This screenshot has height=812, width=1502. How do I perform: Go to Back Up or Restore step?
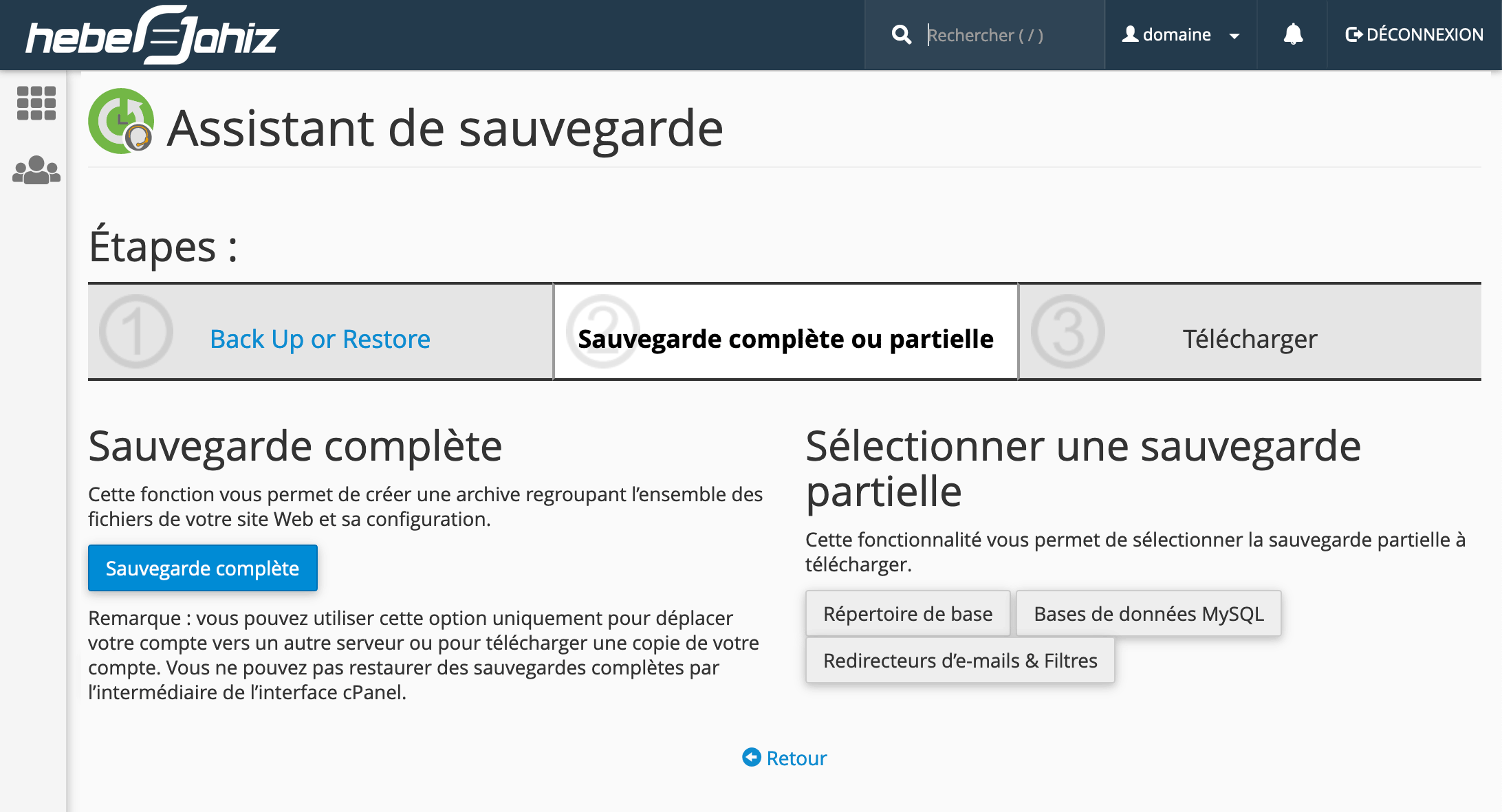pyautogui.click(x=320, y=339)
